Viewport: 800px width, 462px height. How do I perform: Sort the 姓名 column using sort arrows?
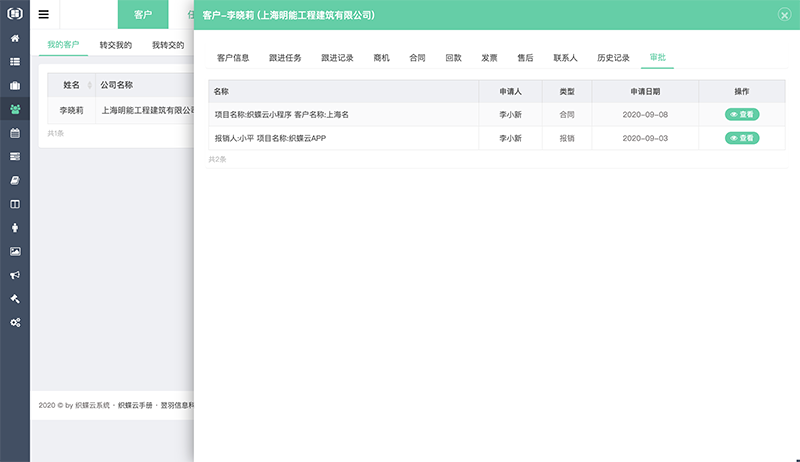(x=90, y=86)
